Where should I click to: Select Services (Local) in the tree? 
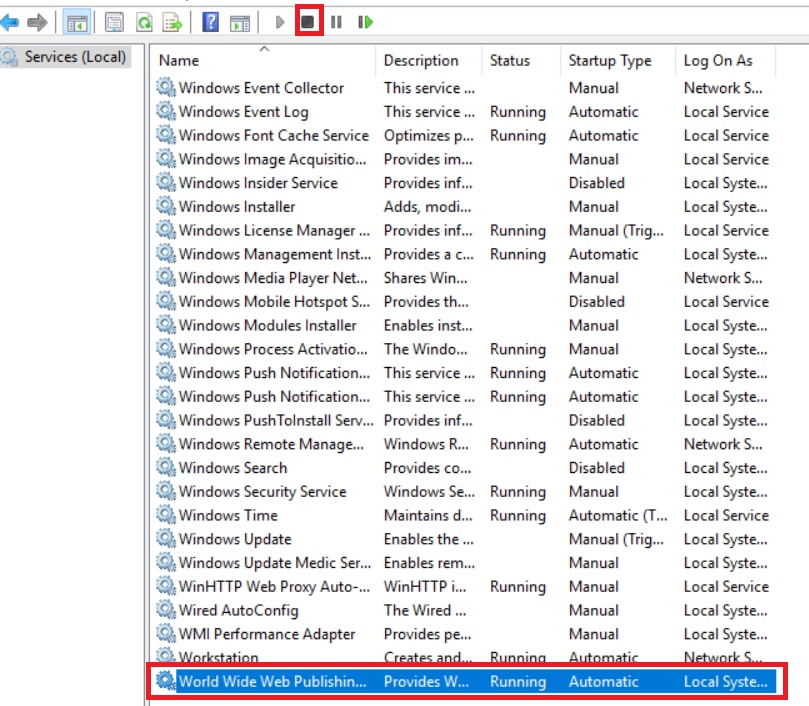point(75,56)
